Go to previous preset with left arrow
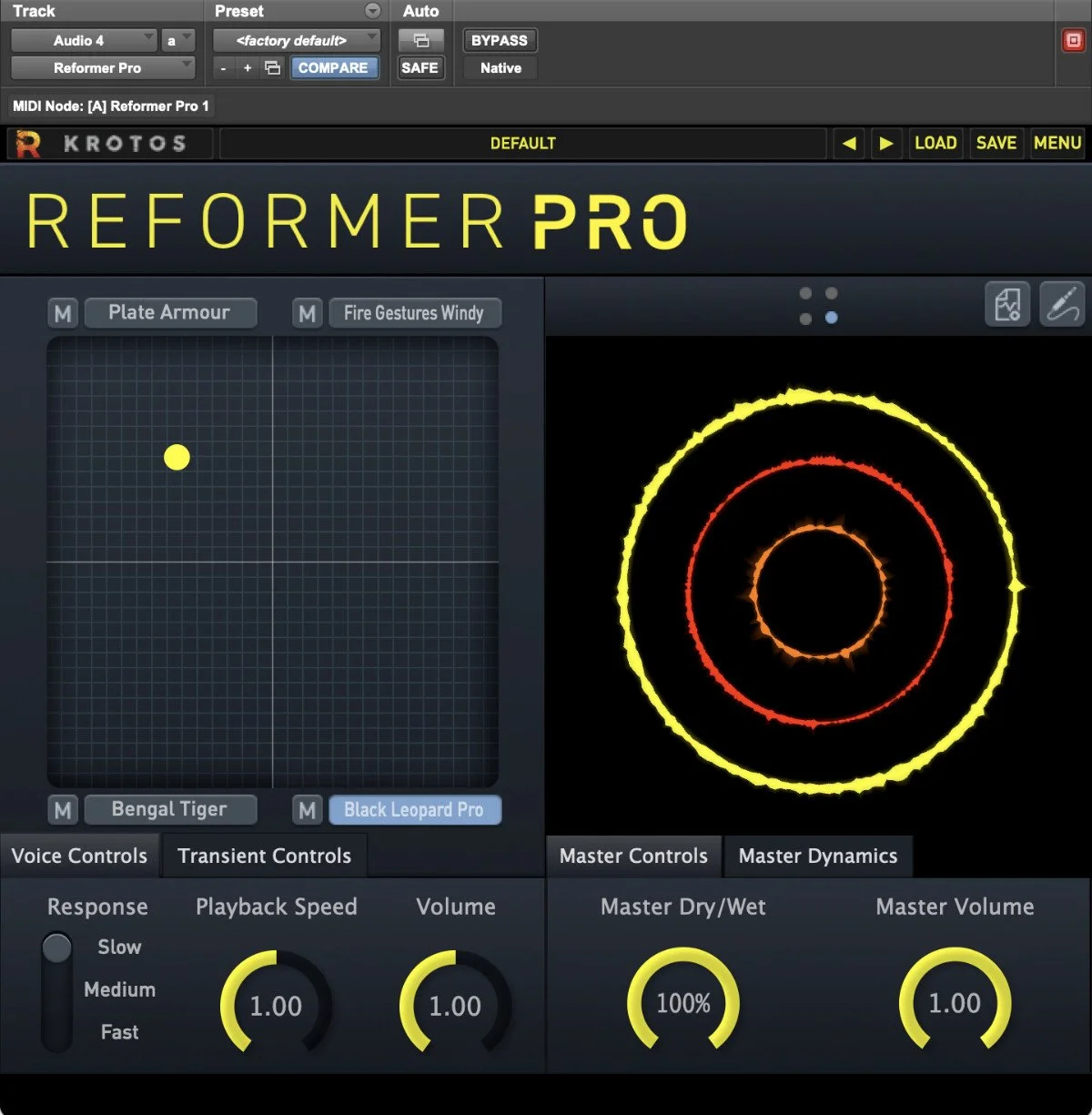Screen dimensions: 1092x1115 tap(849, 143)
